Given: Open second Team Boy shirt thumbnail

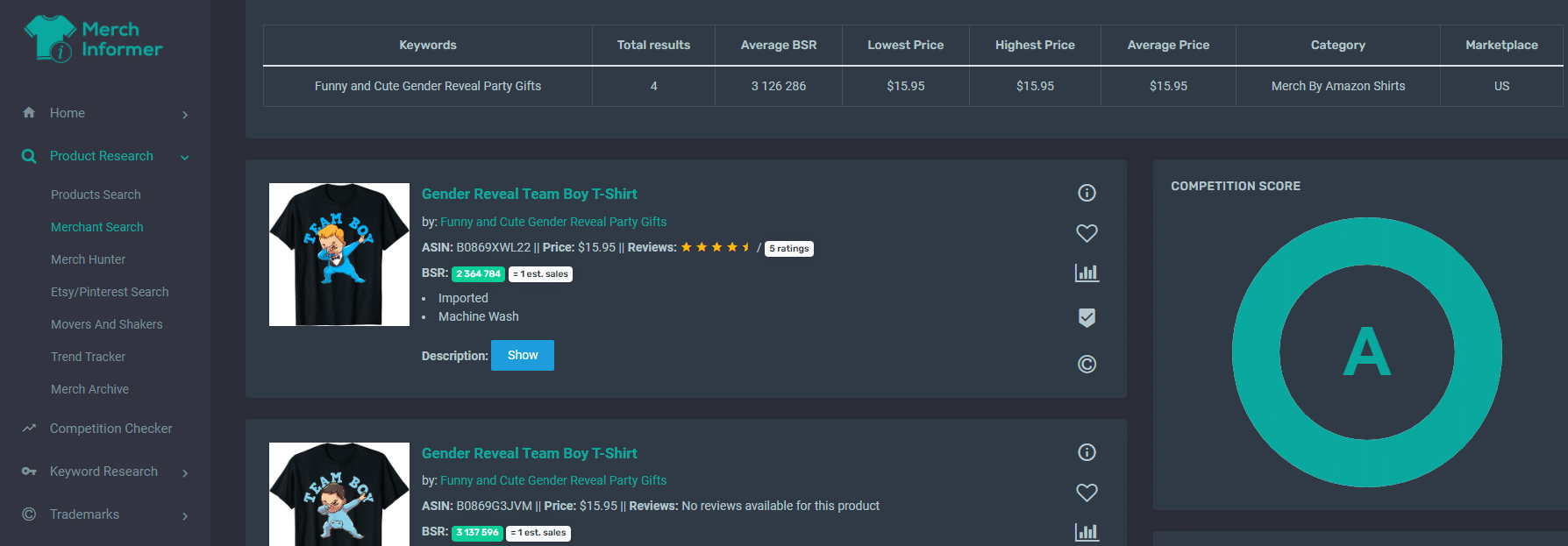Looking at the screenshot, I should point(339,494).
